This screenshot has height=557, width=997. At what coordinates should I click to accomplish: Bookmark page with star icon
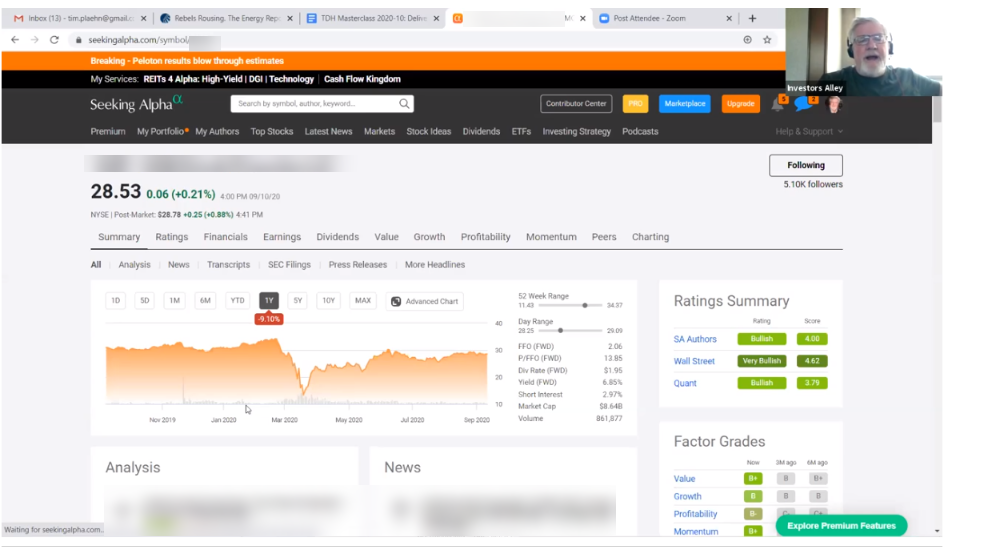tap(767, 39)
